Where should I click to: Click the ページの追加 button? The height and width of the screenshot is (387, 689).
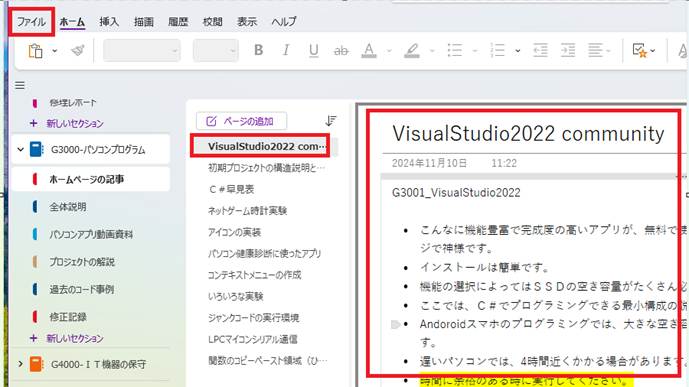click(x=242, y=121)
